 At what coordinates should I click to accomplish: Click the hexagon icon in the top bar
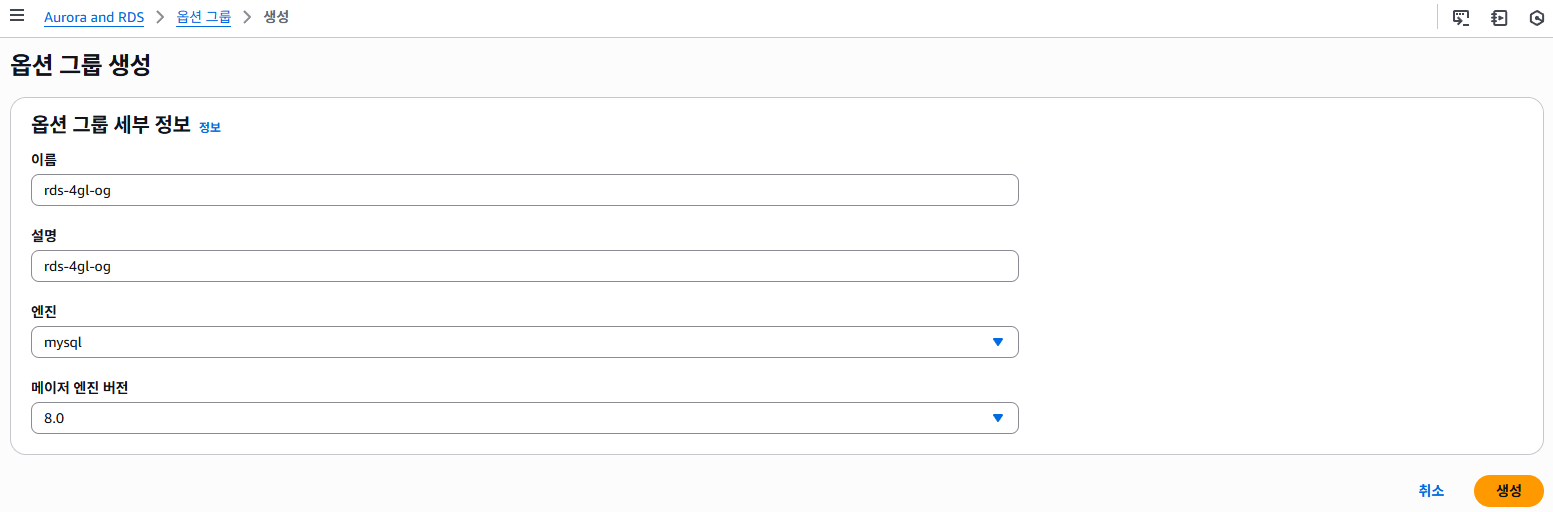1537,18
